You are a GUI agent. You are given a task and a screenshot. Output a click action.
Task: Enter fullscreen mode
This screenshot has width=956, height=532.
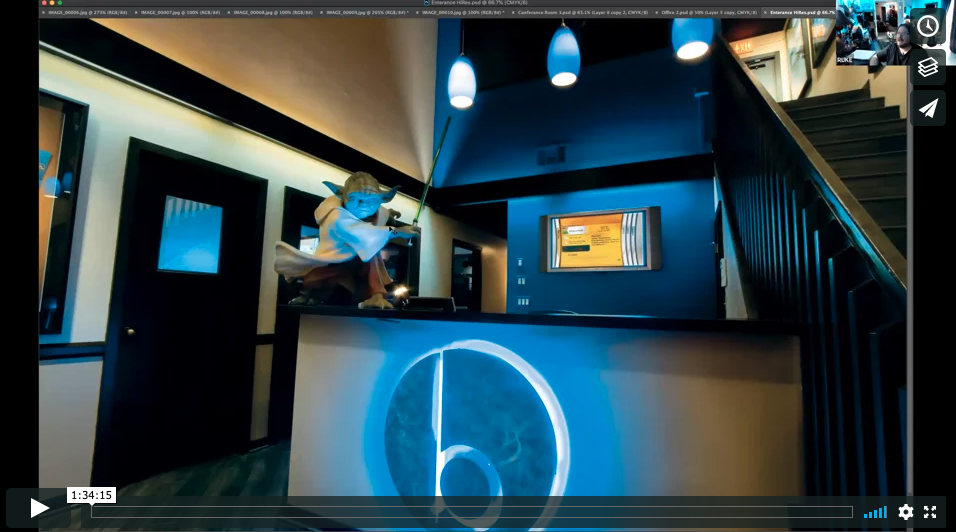930,512
